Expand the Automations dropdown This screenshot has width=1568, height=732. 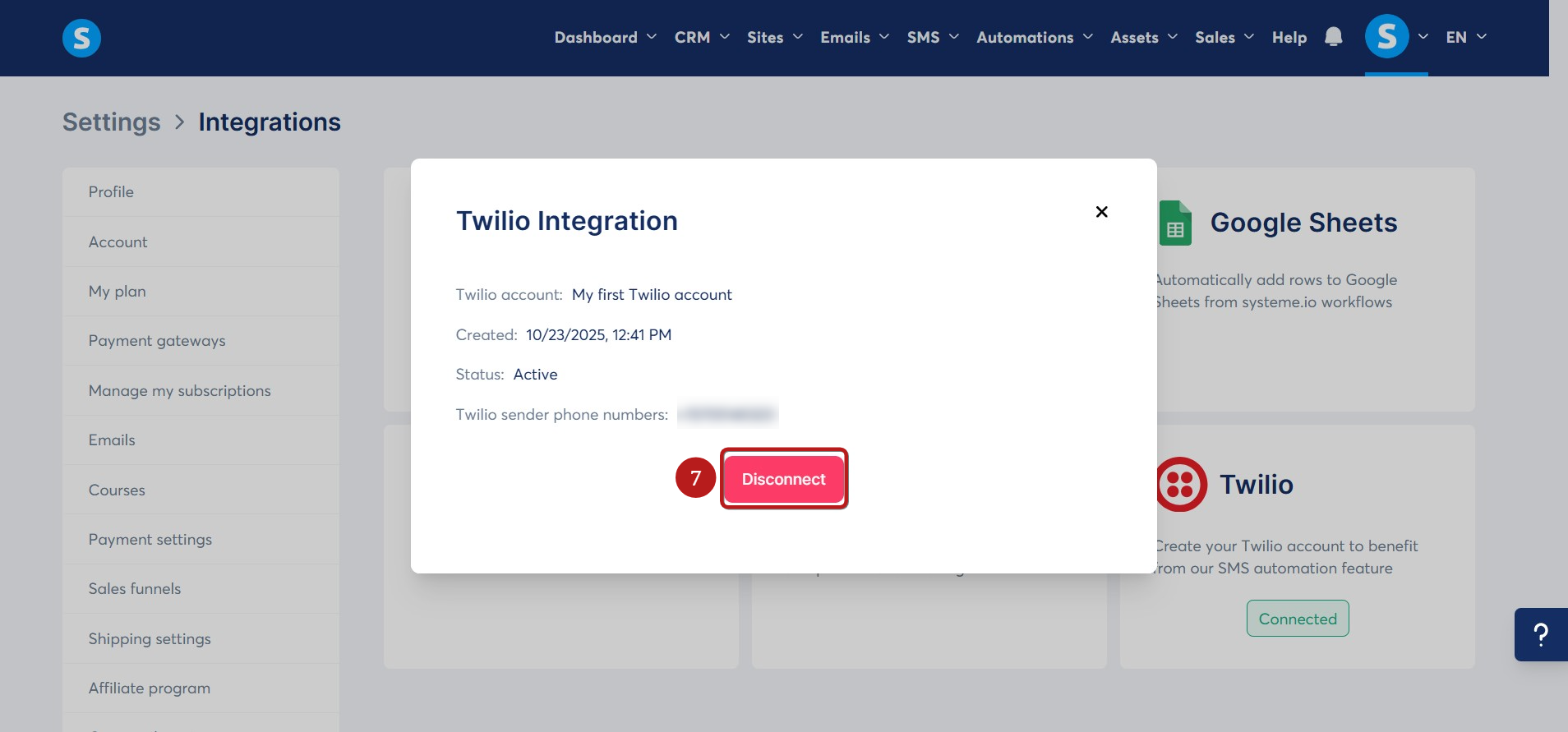[1035, 37]
